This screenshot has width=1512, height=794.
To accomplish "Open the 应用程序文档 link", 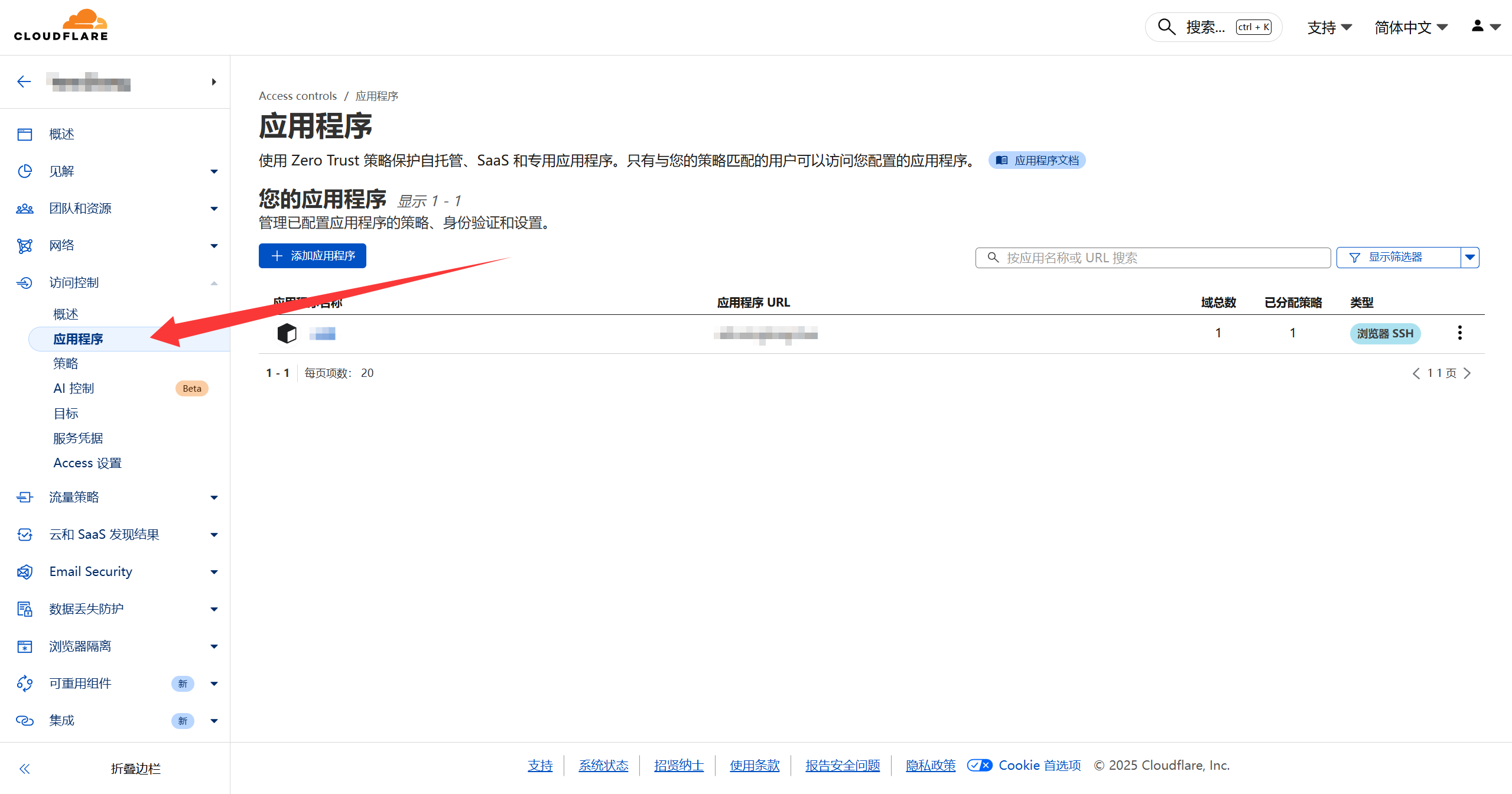I will [1037, 161].
